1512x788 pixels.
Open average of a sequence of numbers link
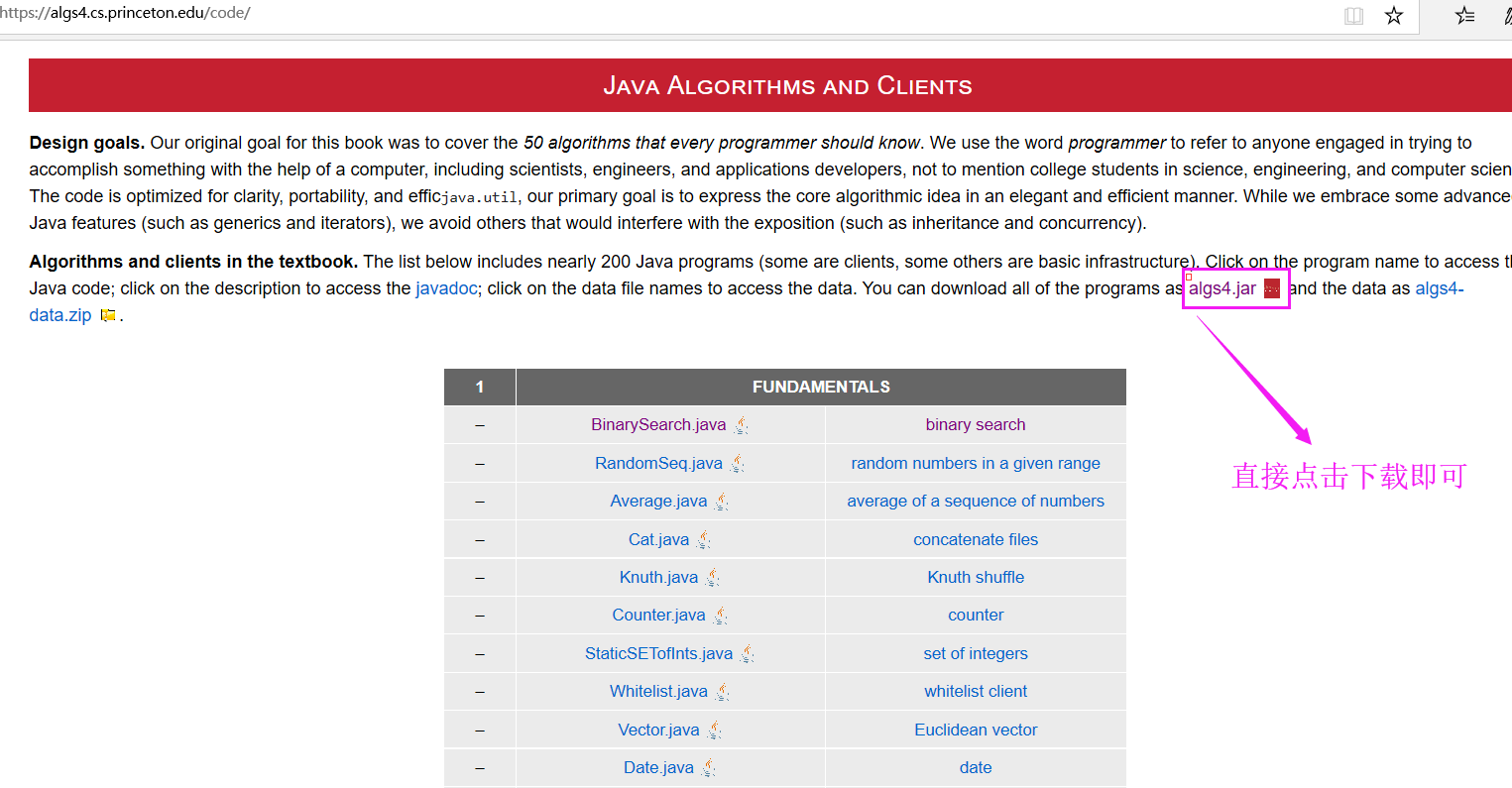tap(976, 501)
